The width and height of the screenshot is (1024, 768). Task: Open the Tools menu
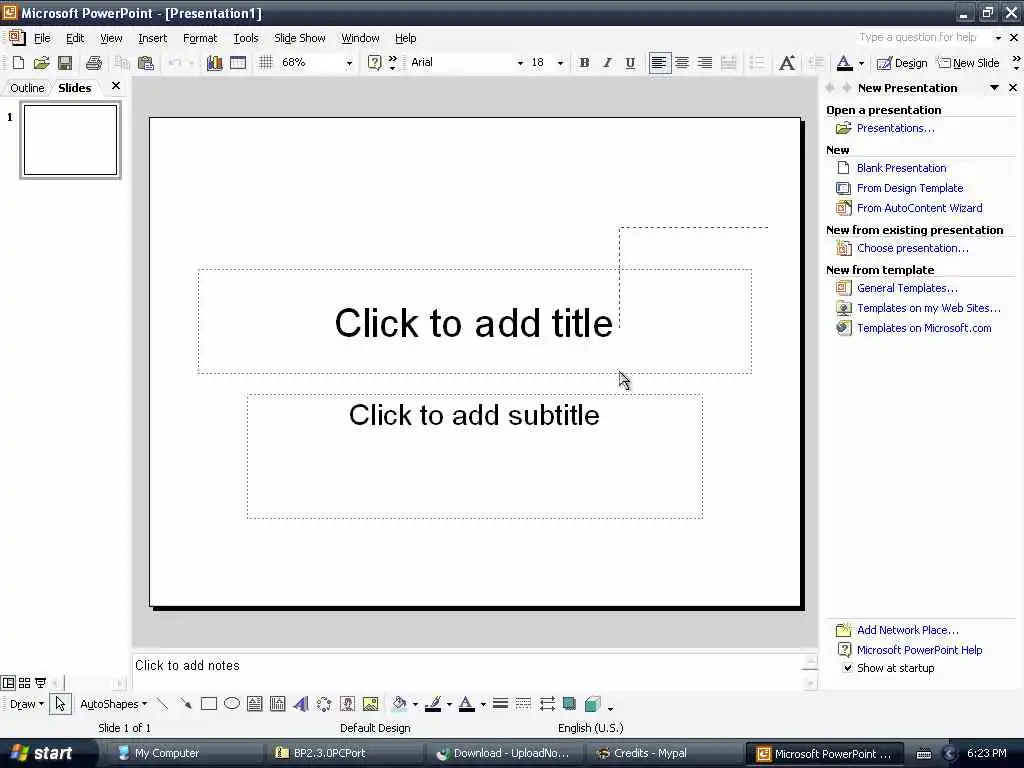246,38
